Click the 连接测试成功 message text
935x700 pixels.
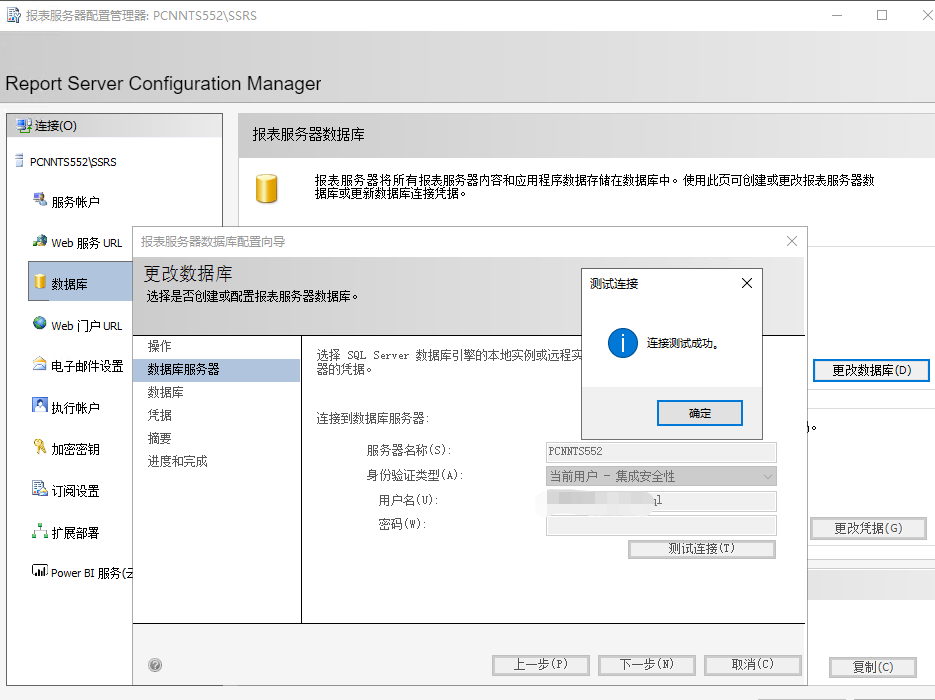[683, 343]
